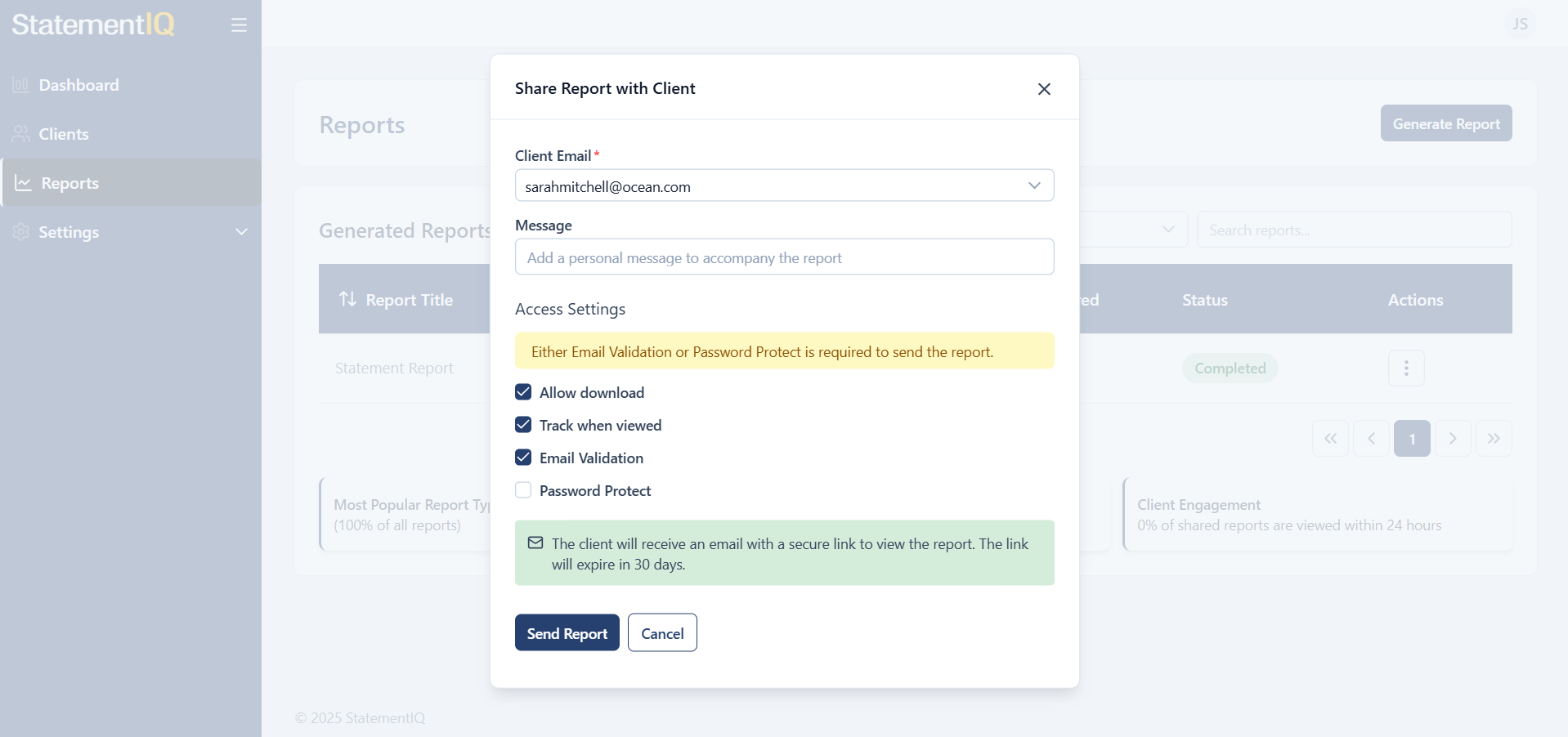Select page 1 in the pagination control

point(1412,438)
